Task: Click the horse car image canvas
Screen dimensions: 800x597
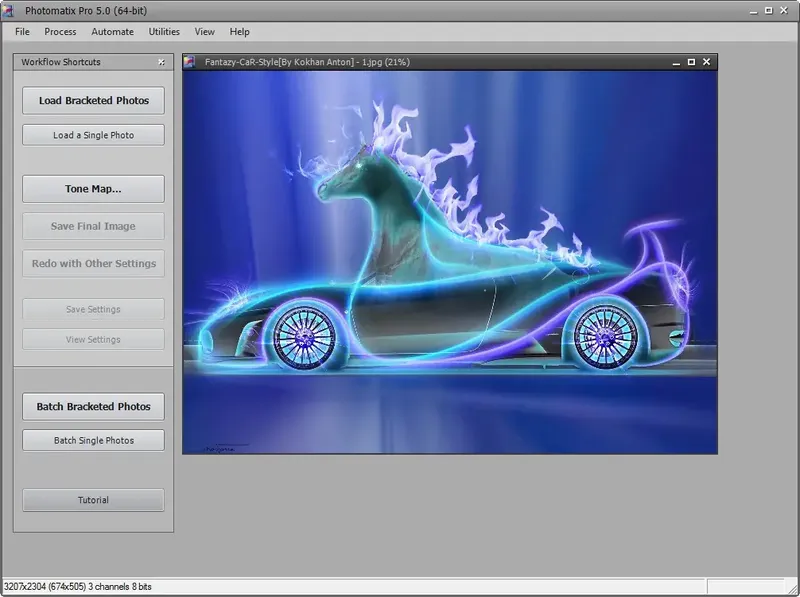Action: (x=450, y=262)
